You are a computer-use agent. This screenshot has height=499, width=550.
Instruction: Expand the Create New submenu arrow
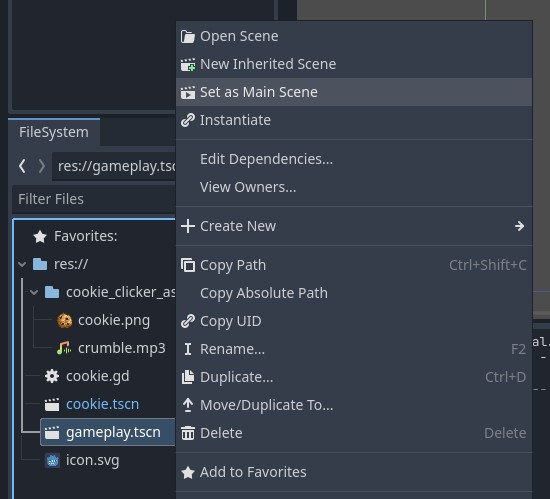(x=519, y=226)
